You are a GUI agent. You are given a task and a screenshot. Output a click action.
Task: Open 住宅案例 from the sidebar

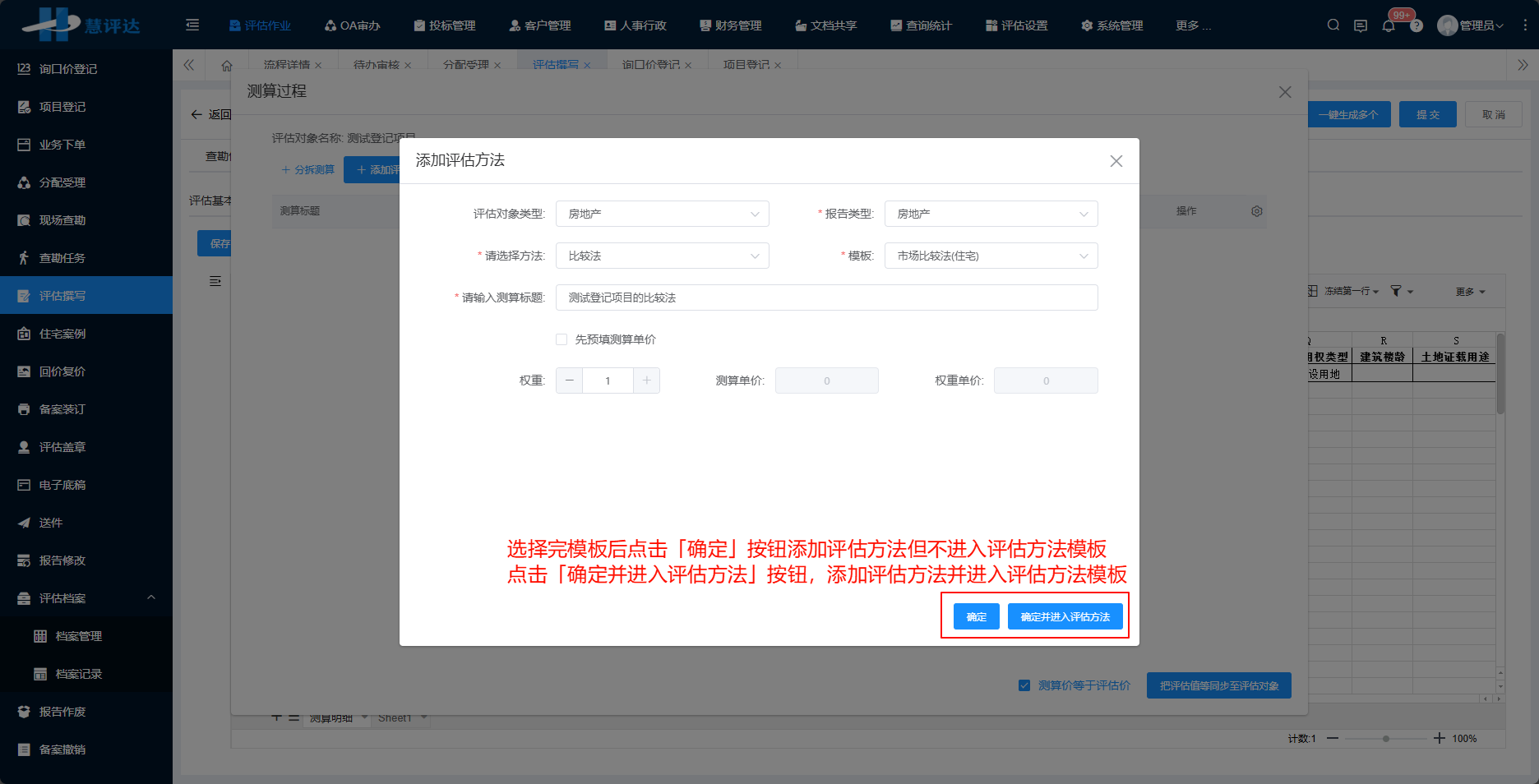point(59,333)
